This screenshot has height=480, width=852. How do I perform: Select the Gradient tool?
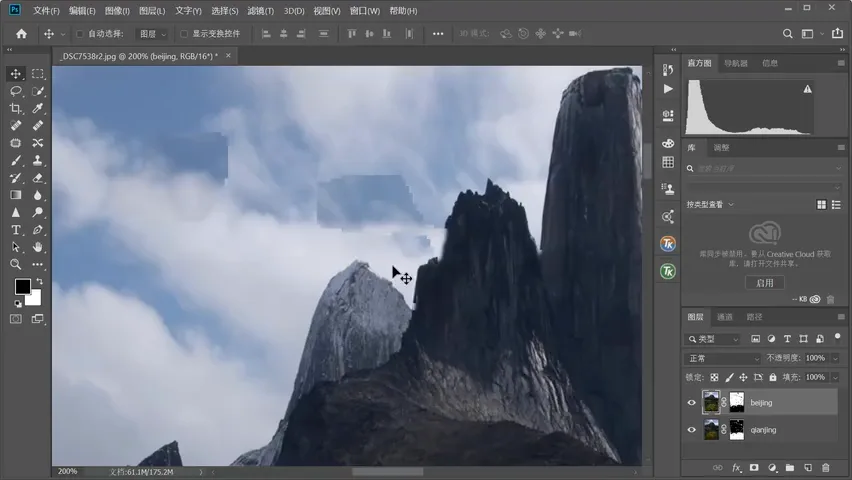tap(16, 195)
